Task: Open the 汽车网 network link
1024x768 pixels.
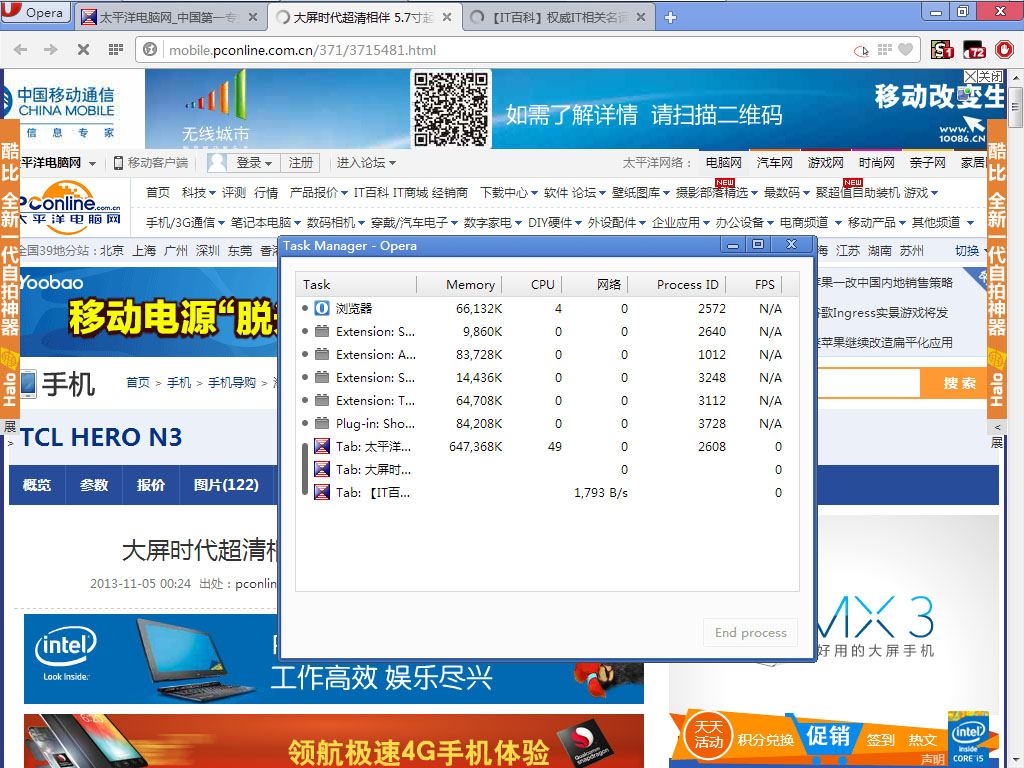Action: point(774,163)
